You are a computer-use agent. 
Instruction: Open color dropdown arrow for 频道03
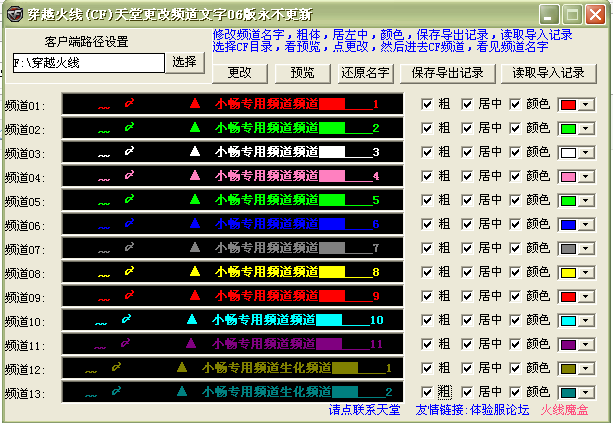pos(586,153)
